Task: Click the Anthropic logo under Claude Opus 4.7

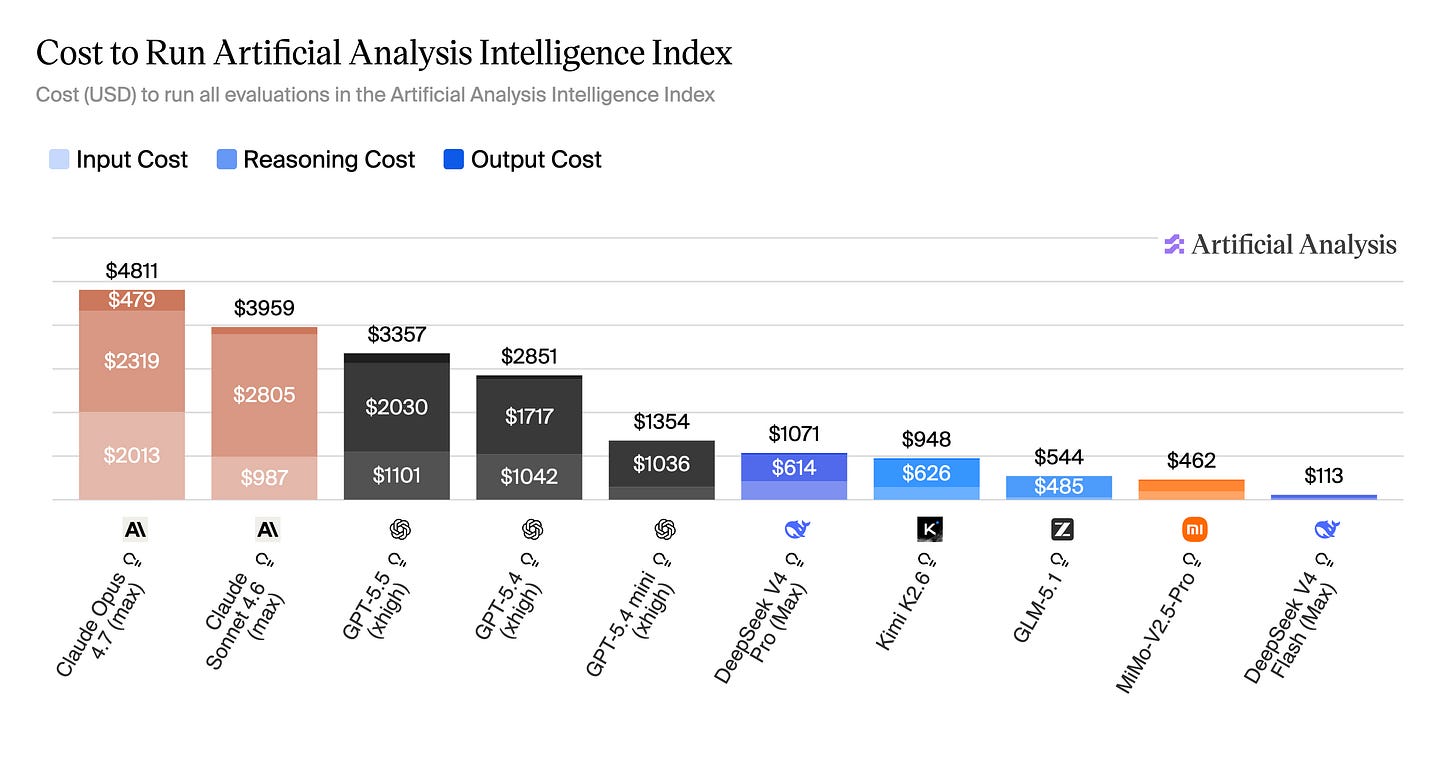Action: tap(133, 529)
